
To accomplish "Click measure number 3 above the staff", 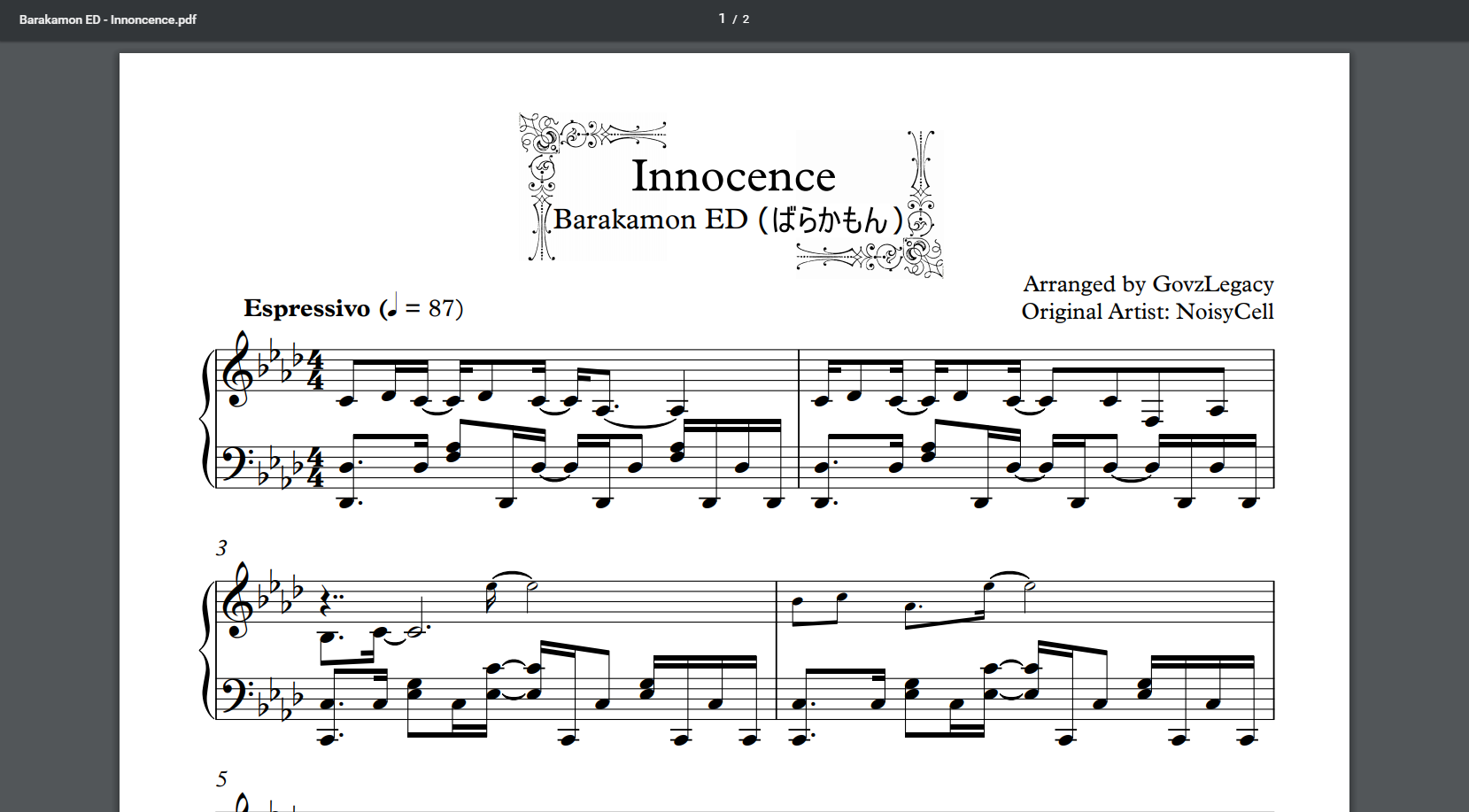I will (221, 548).
